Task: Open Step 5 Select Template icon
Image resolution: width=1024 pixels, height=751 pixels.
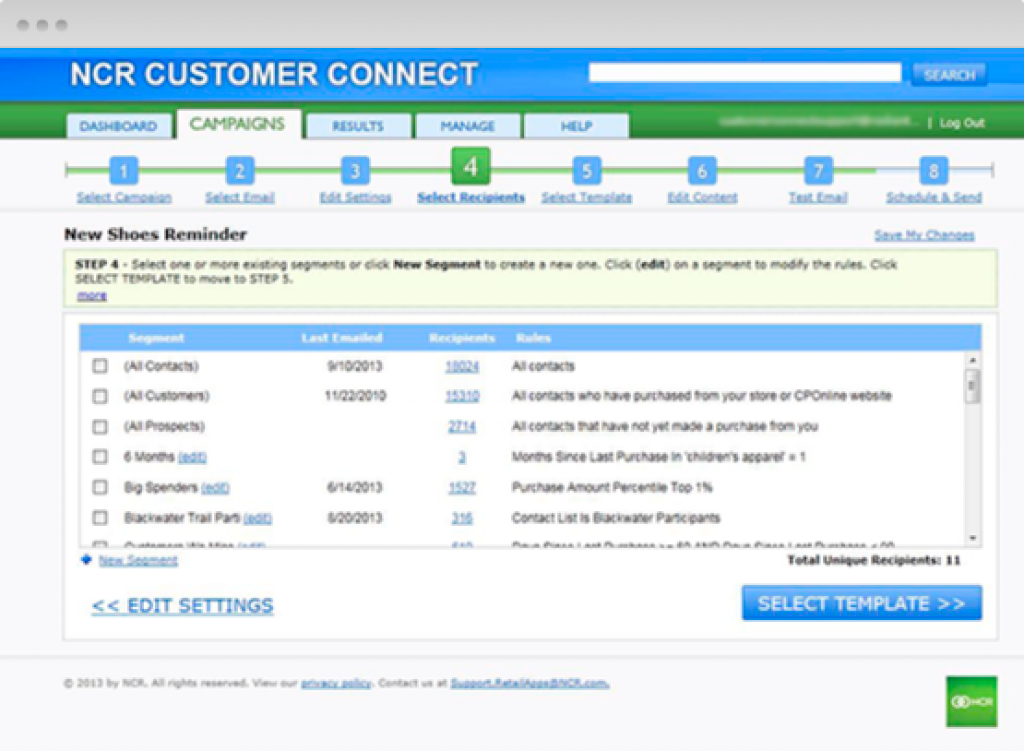Action: pyautogui.click(x=585, y=169)
